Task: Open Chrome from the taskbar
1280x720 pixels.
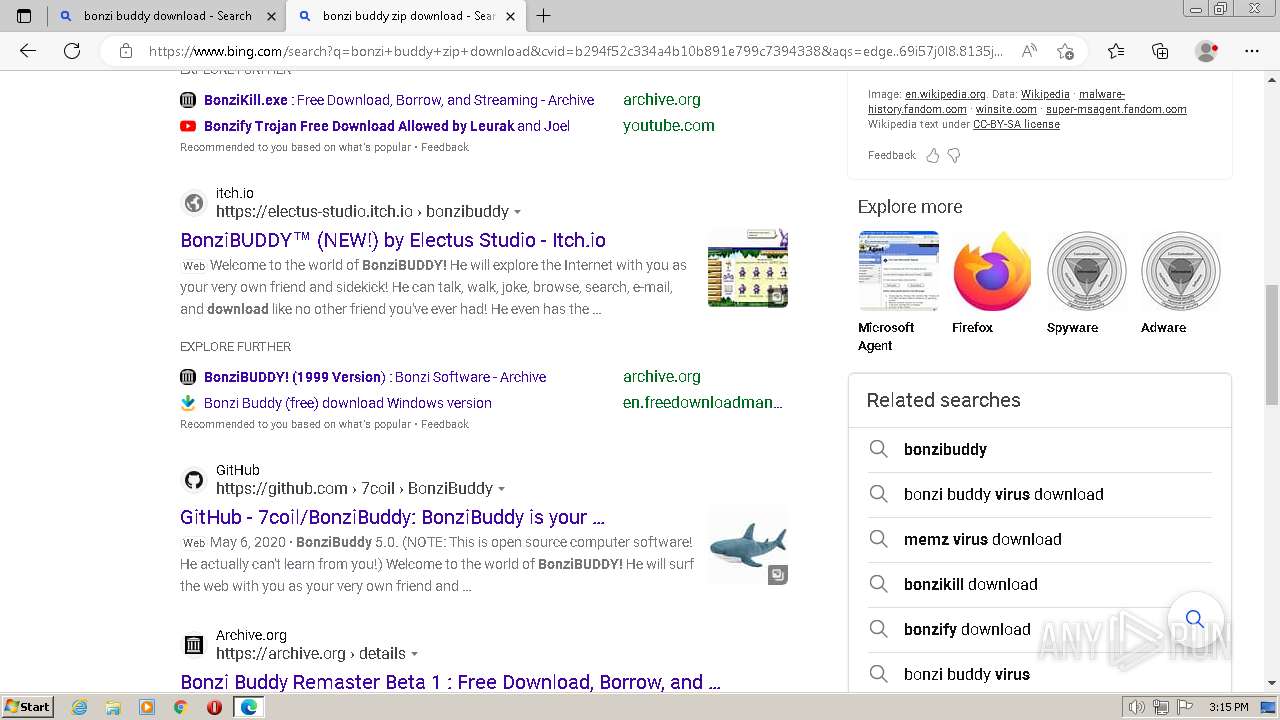Action: [181, 707]
